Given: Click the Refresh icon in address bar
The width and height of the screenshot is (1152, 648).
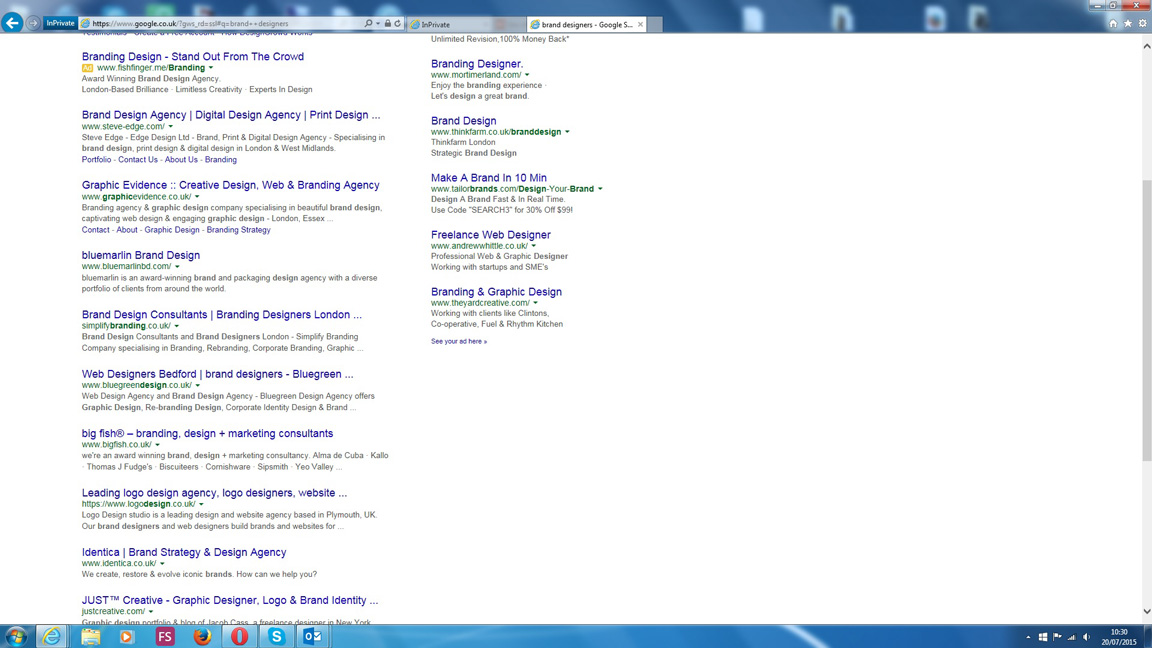Looking at the screenshot, I should tap(397, 23).
